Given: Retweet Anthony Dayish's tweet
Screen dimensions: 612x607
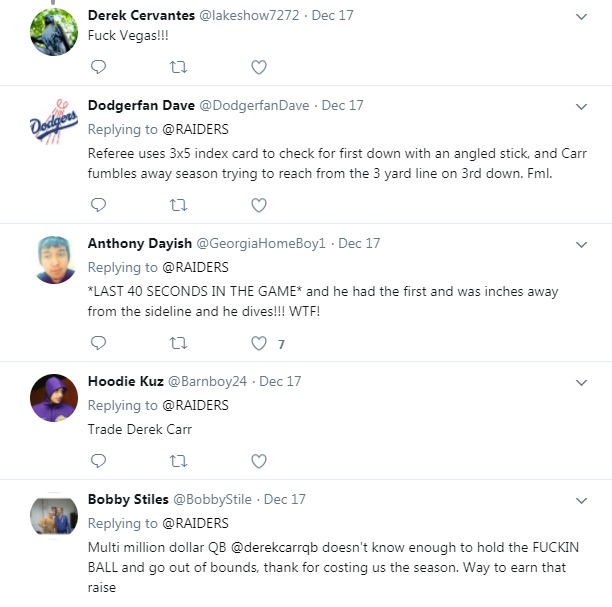Looking at the screenshot, I should coord(178,343).
